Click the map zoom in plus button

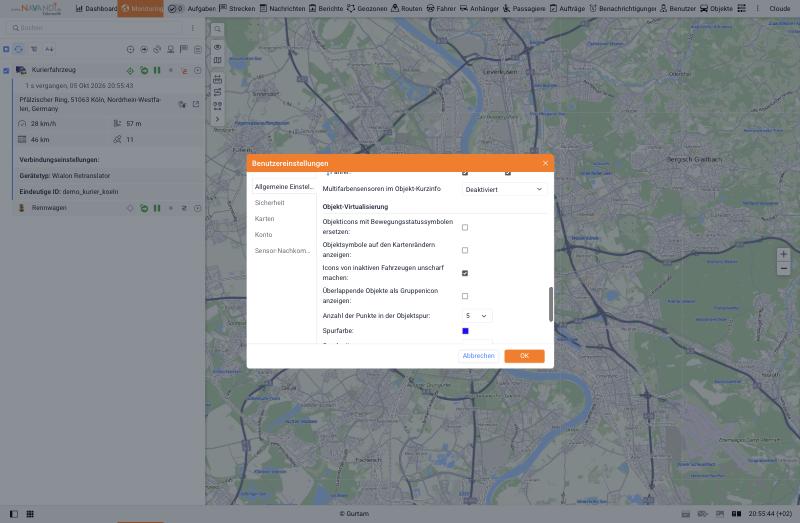coord(783,254)
